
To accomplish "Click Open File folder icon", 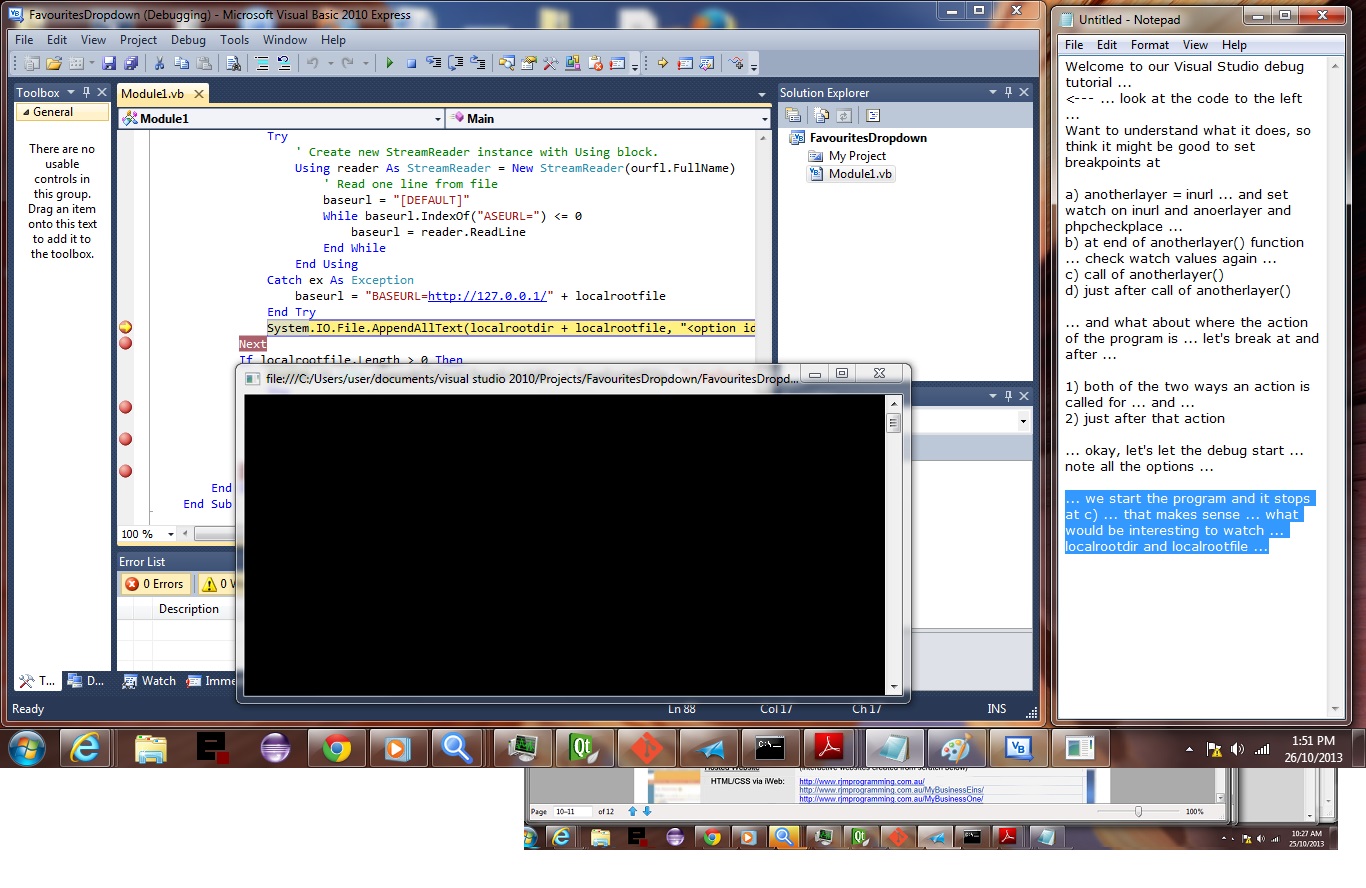I will point(53,63).
